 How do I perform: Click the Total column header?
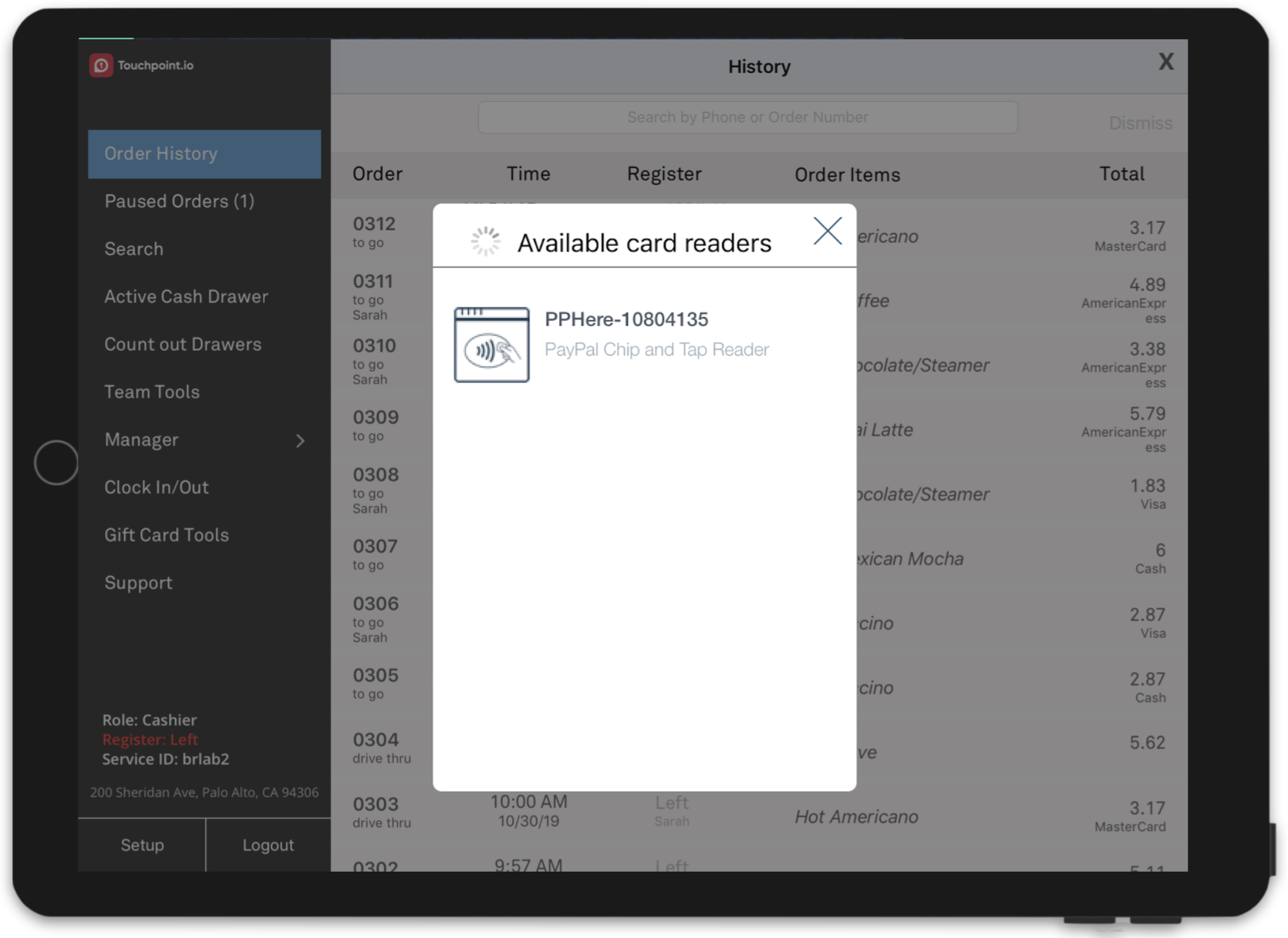[1121, 174]
